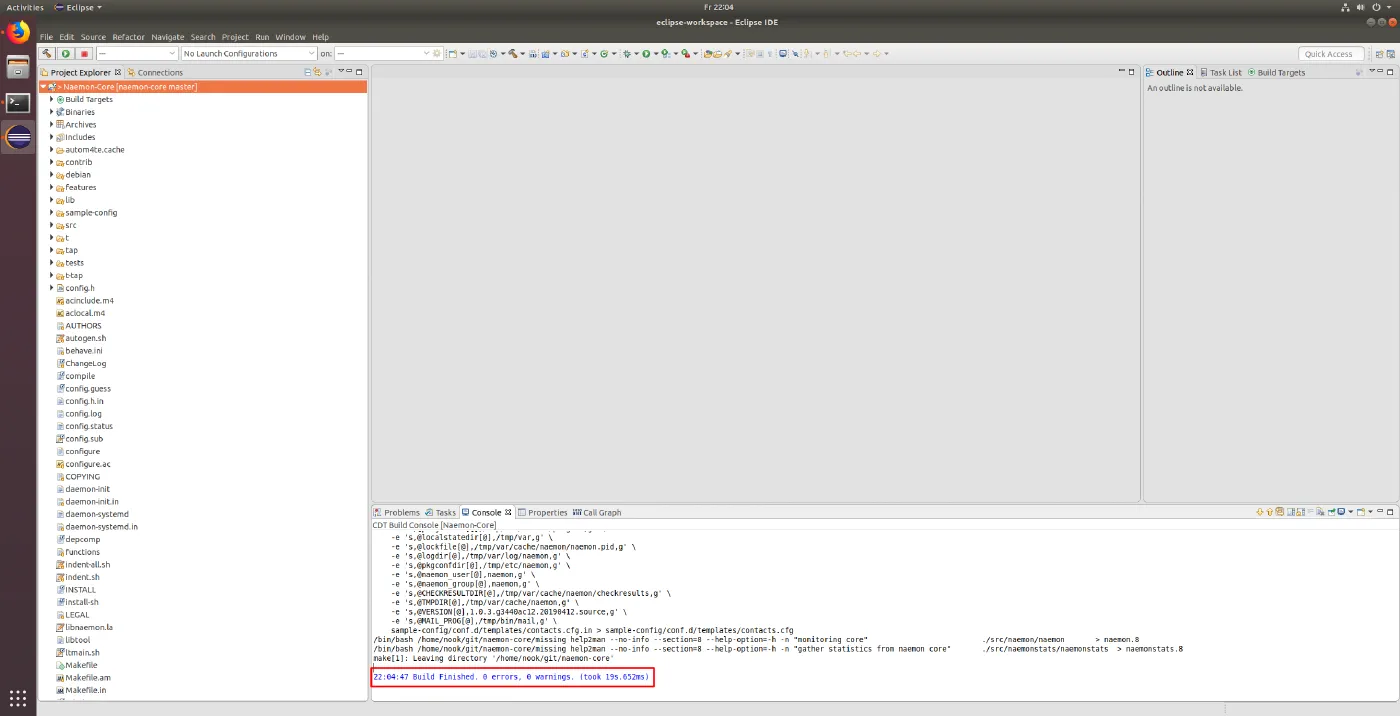Open Activities overview in top bar
The height and width of the screenshot is (716, 1400).
(26, 7)
